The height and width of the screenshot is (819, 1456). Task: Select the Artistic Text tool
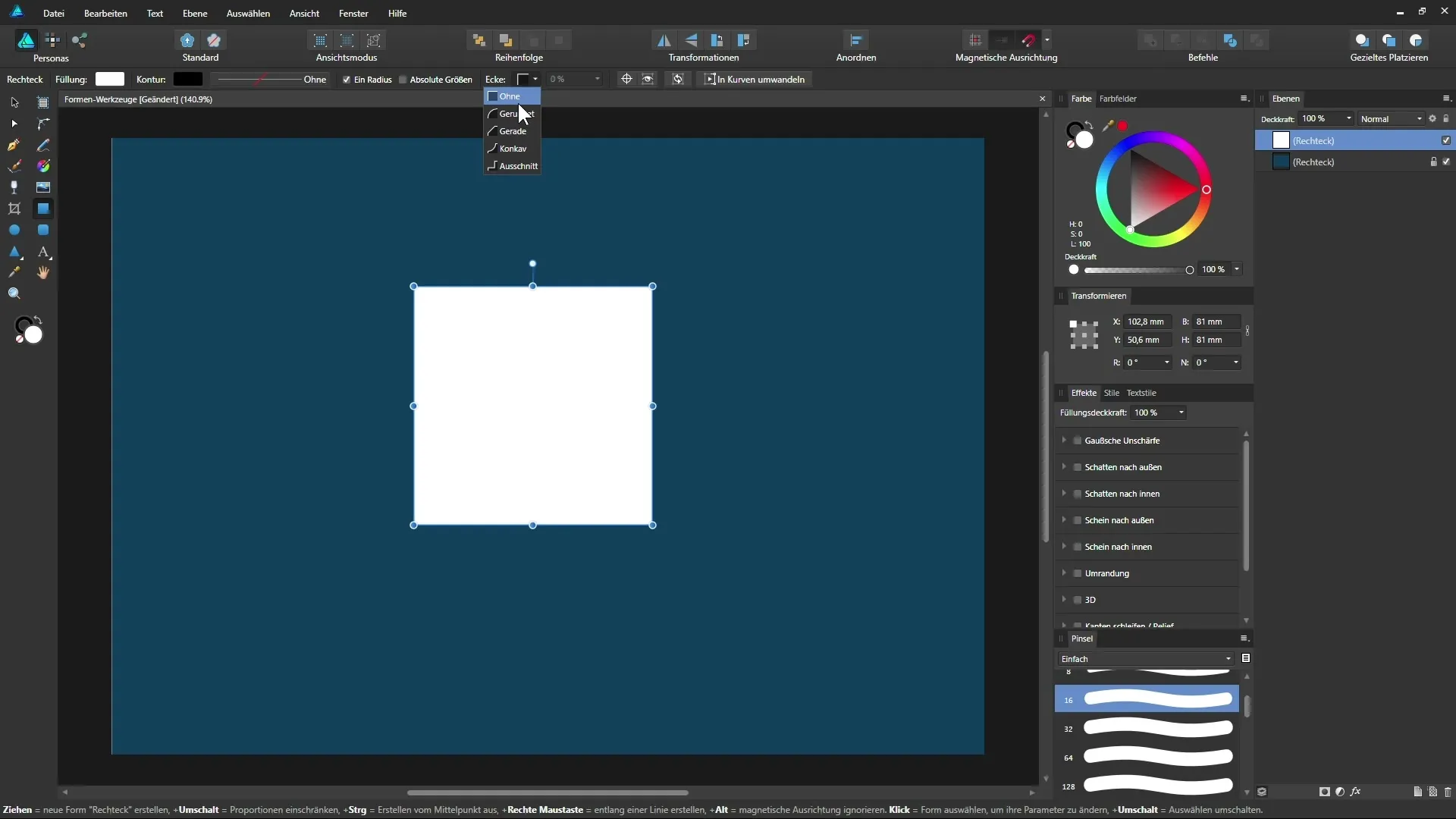43,252
